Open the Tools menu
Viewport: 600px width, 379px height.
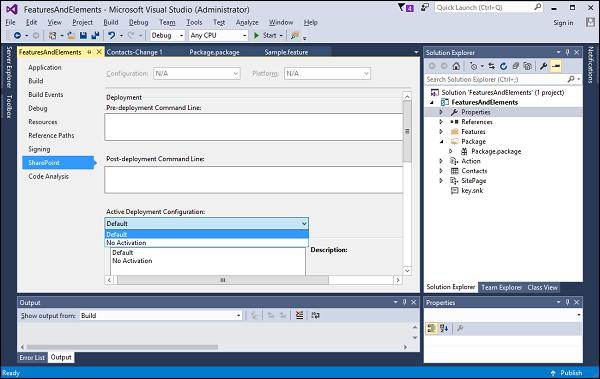(x=194, y=23)
